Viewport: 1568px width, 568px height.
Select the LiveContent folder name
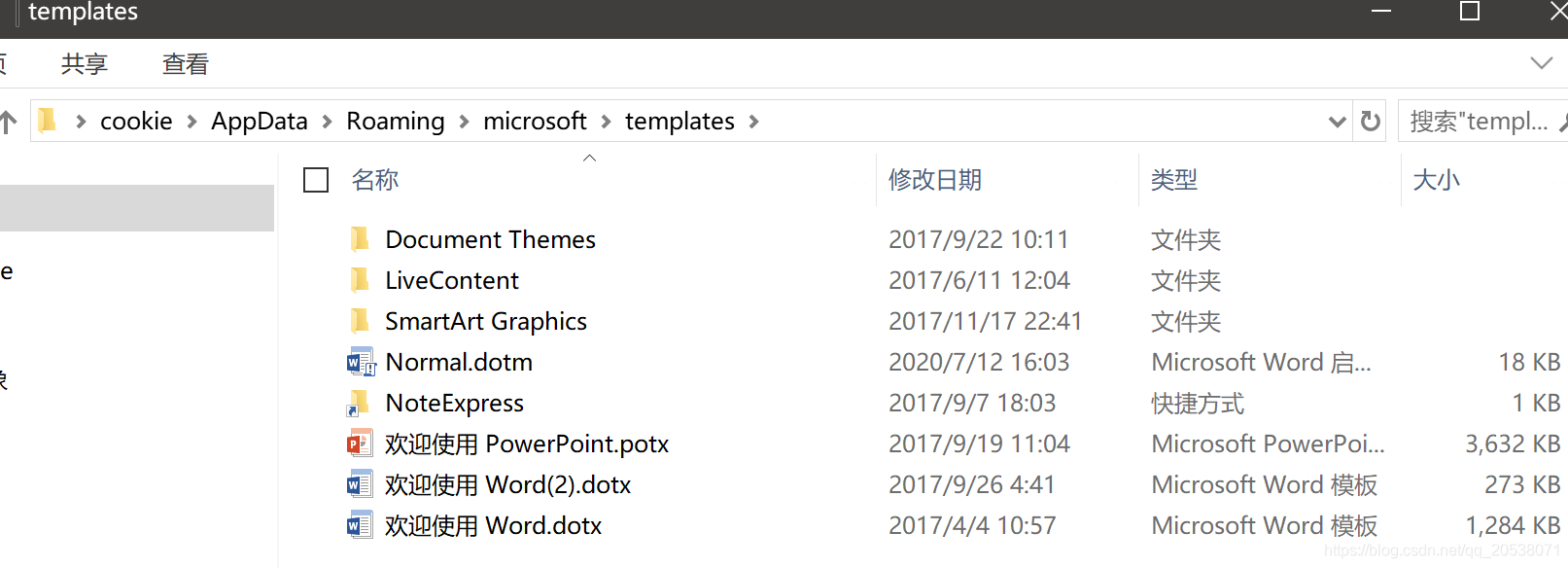coord(452,280)
